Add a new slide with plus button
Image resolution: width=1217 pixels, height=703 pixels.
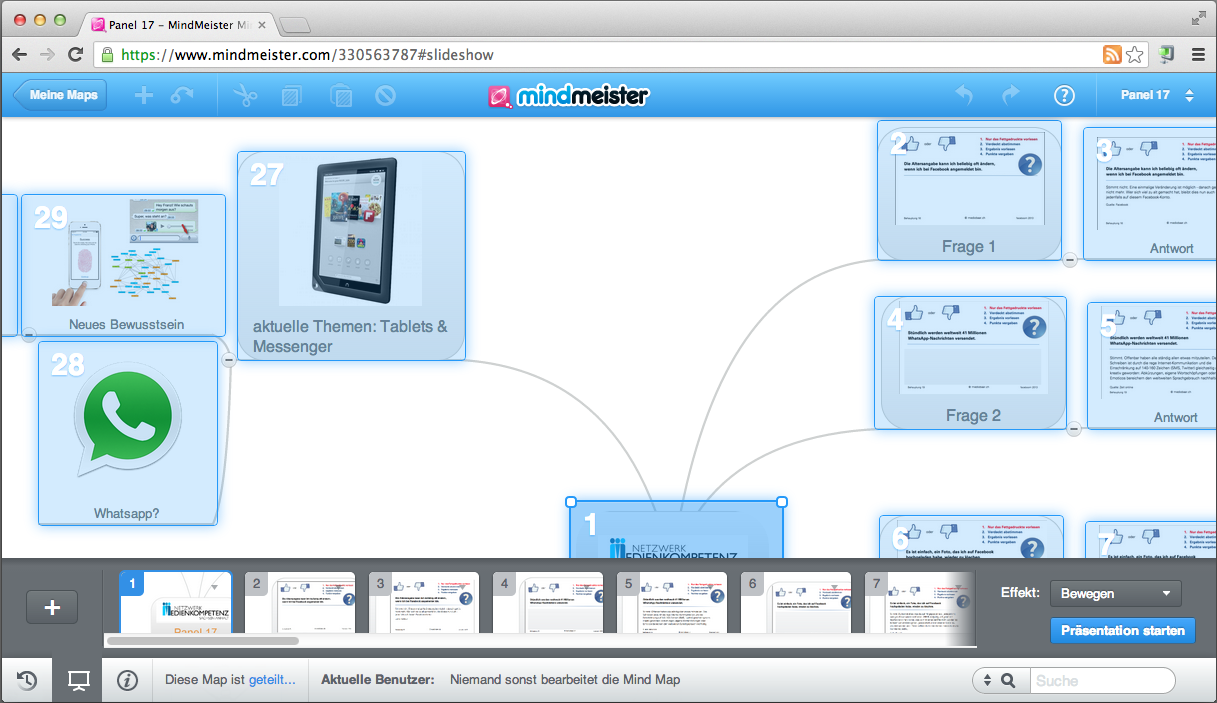click(52, 607)
